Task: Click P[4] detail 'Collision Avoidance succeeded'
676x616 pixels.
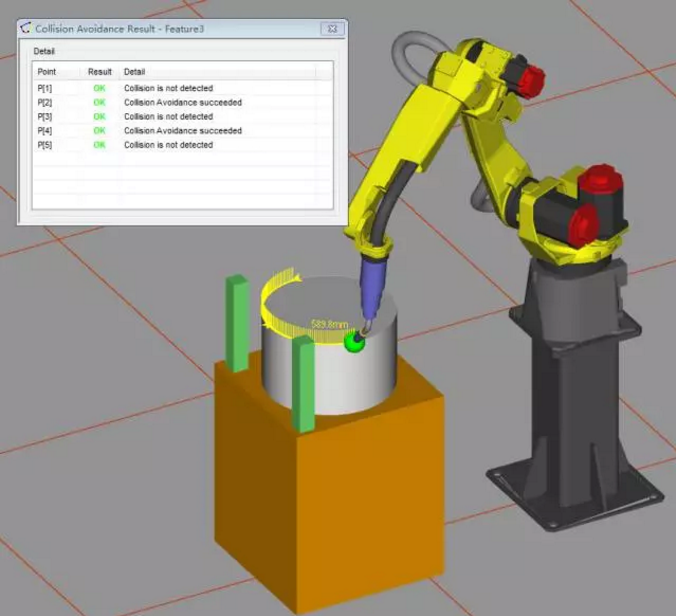Action: 183,130
